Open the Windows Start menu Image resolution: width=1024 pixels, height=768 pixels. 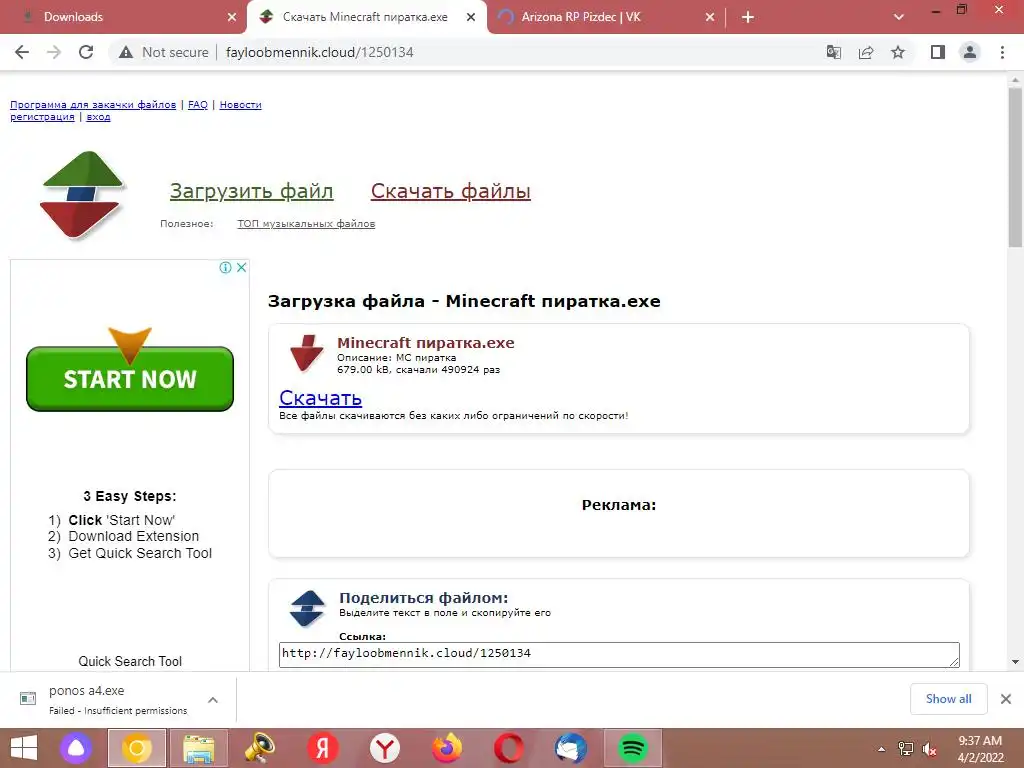pyautogui.click(x=24, y=748)
